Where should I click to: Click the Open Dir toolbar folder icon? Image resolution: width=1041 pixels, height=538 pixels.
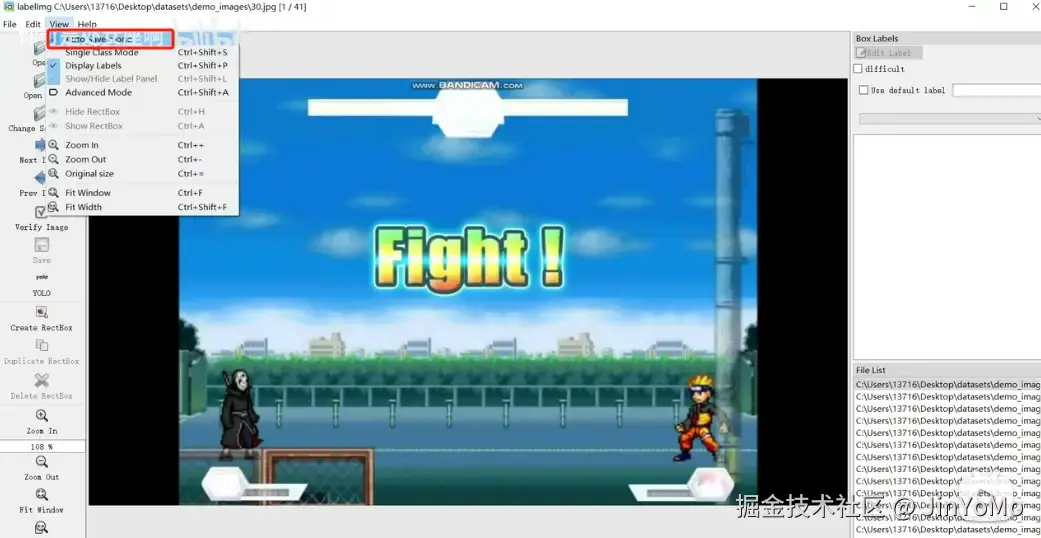[x=40, y=80]
